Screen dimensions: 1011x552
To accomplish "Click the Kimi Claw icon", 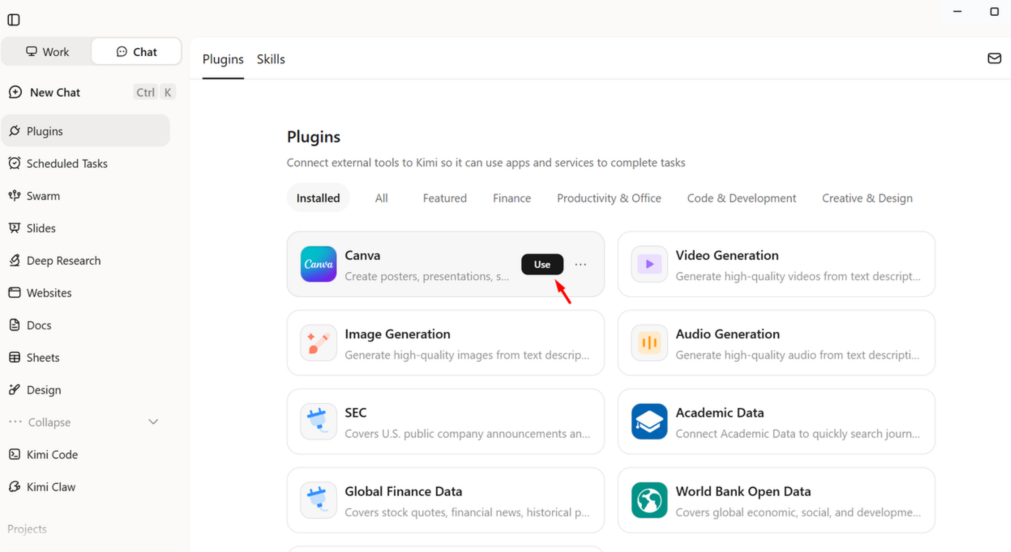I will coord(14,487).
